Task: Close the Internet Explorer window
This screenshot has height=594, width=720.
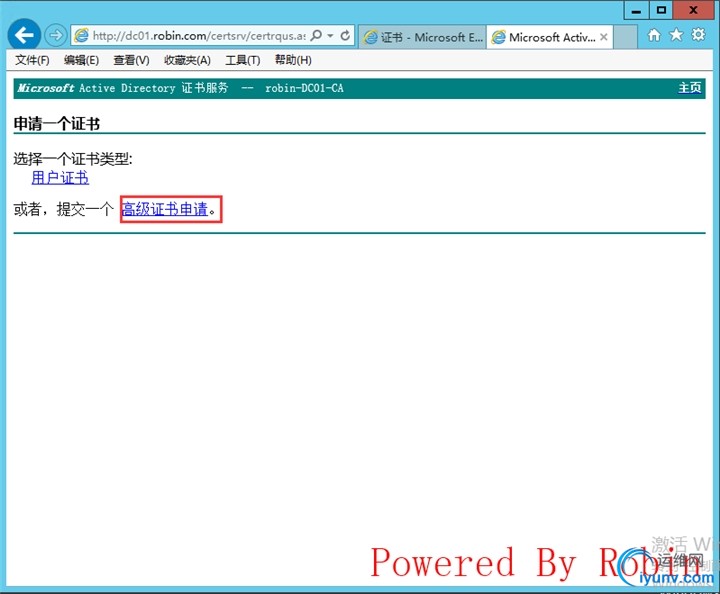Action: (694, 10)
